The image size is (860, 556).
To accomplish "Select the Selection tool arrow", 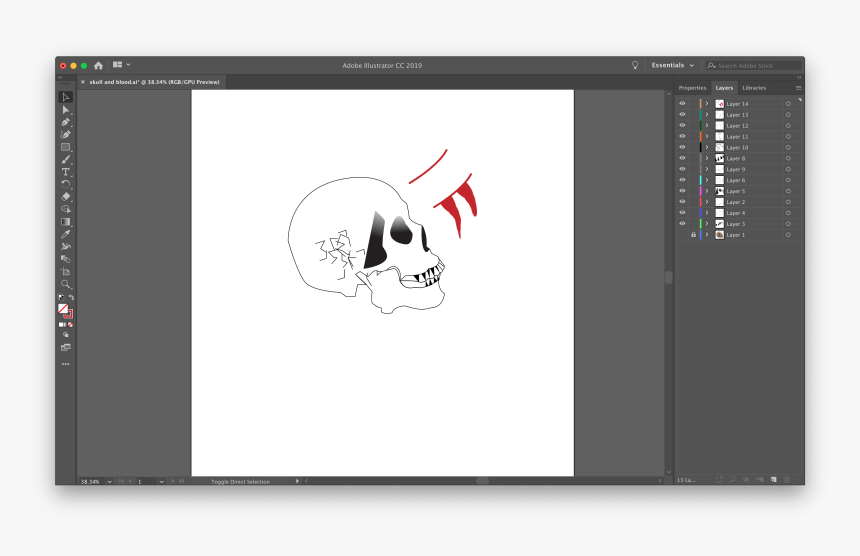I will 65,97.
